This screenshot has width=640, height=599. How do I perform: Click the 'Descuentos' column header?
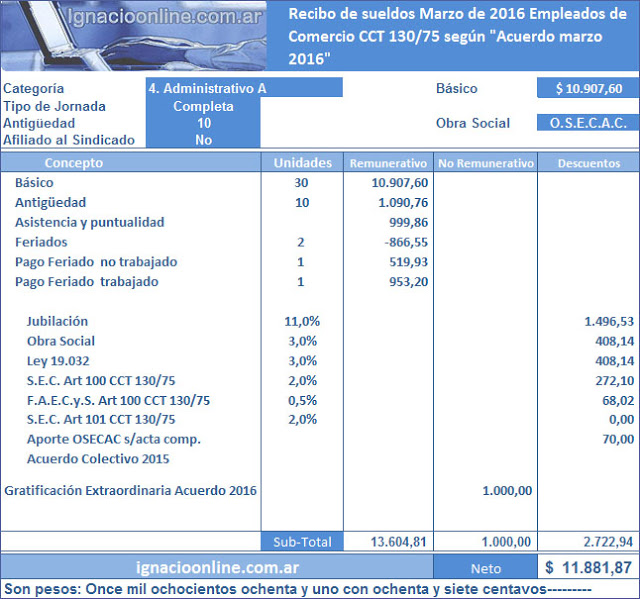coord(589,163)
